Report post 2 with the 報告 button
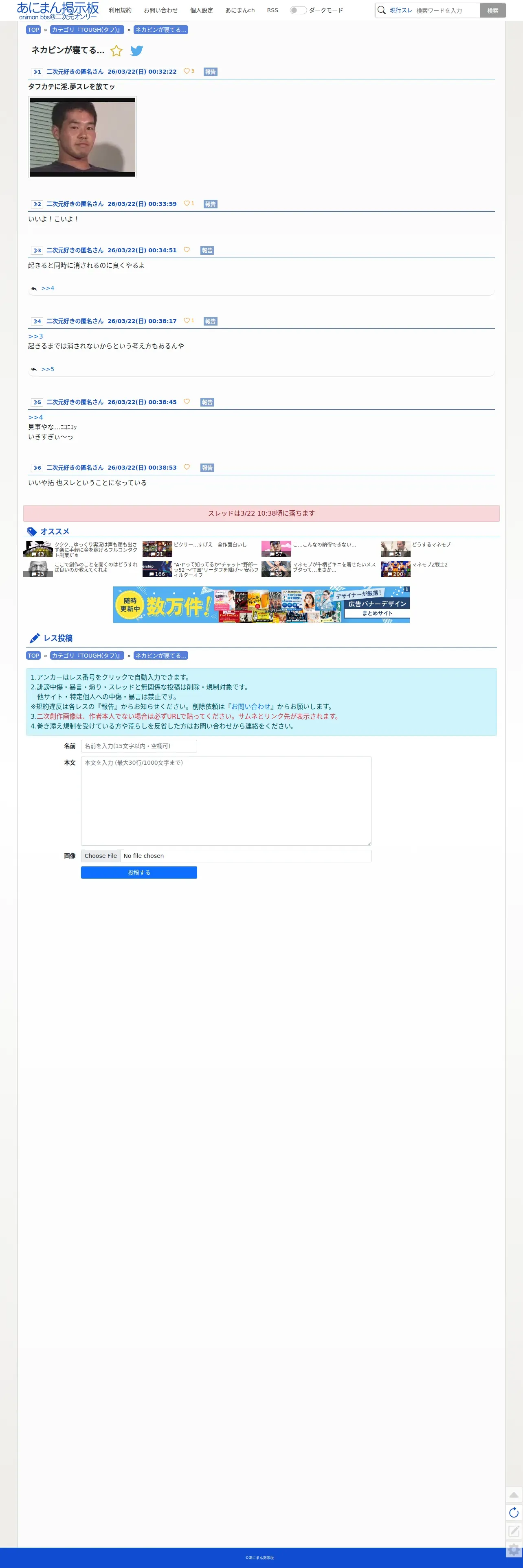523x1568 pixels. click(210, 204)
